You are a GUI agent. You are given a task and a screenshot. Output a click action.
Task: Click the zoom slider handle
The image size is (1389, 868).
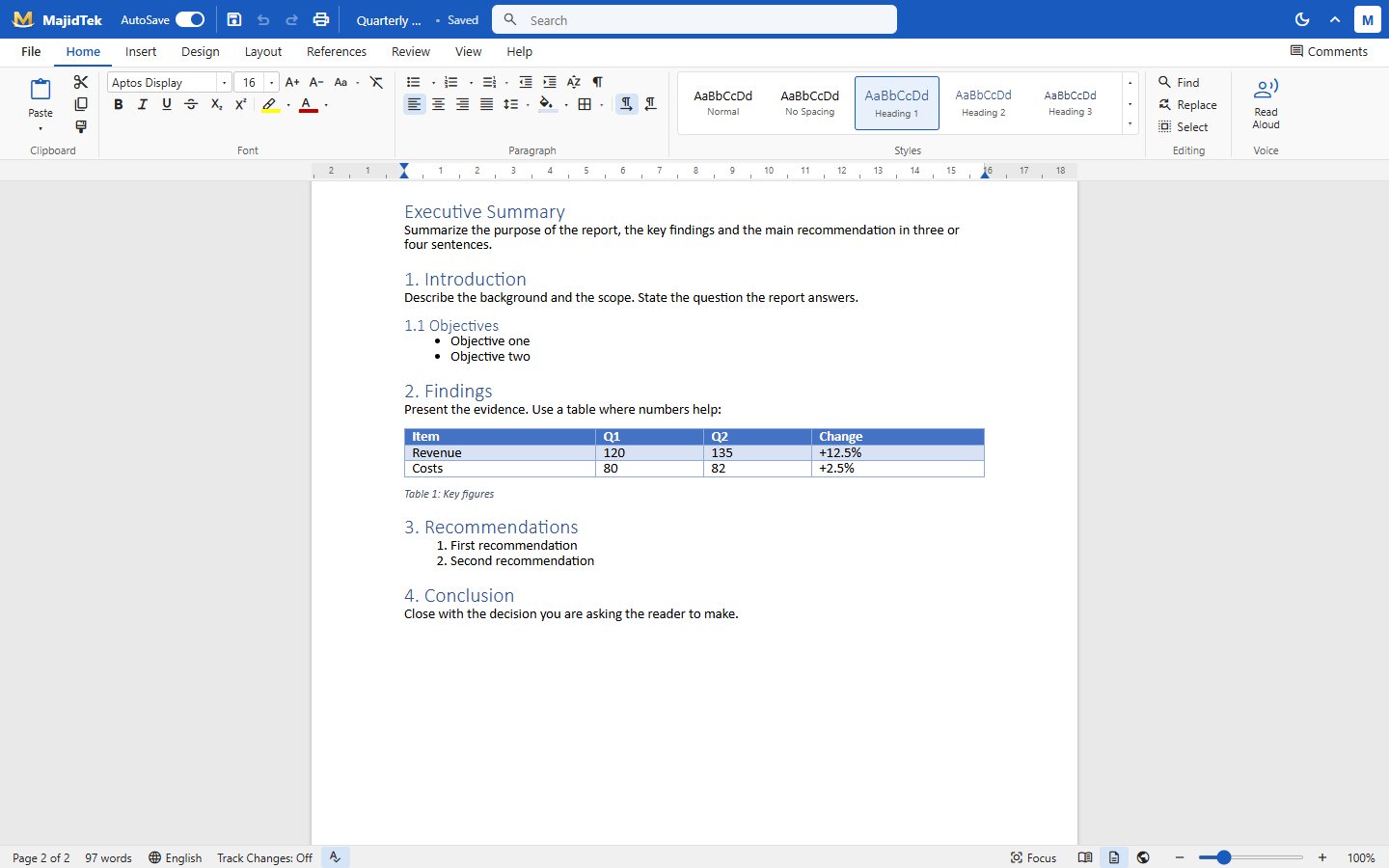1224,857
